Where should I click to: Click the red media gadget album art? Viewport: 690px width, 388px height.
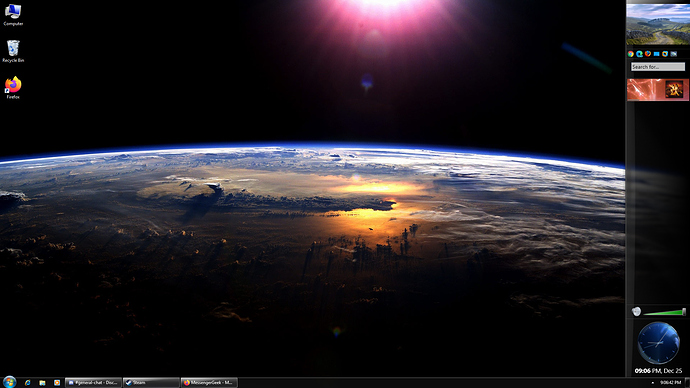[674, 90]
